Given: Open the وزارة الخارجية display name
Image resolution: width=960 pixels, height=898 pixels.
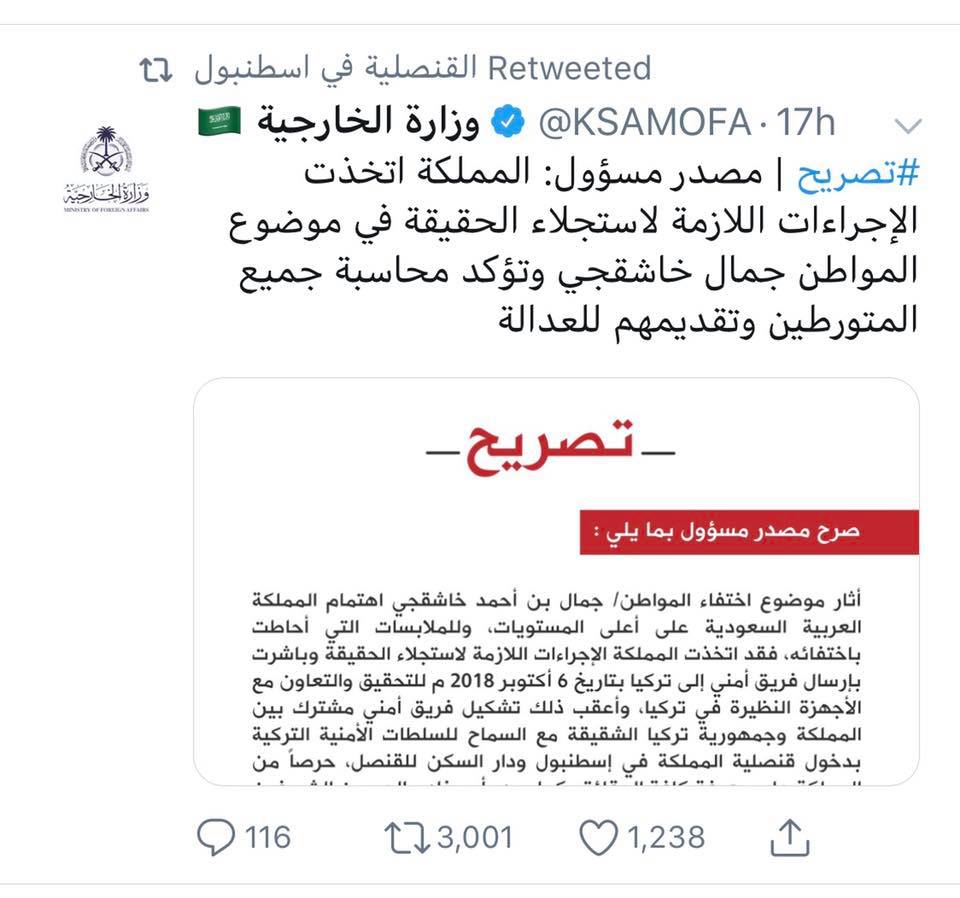Looking at the screenshot, I should tap(368, 121).
